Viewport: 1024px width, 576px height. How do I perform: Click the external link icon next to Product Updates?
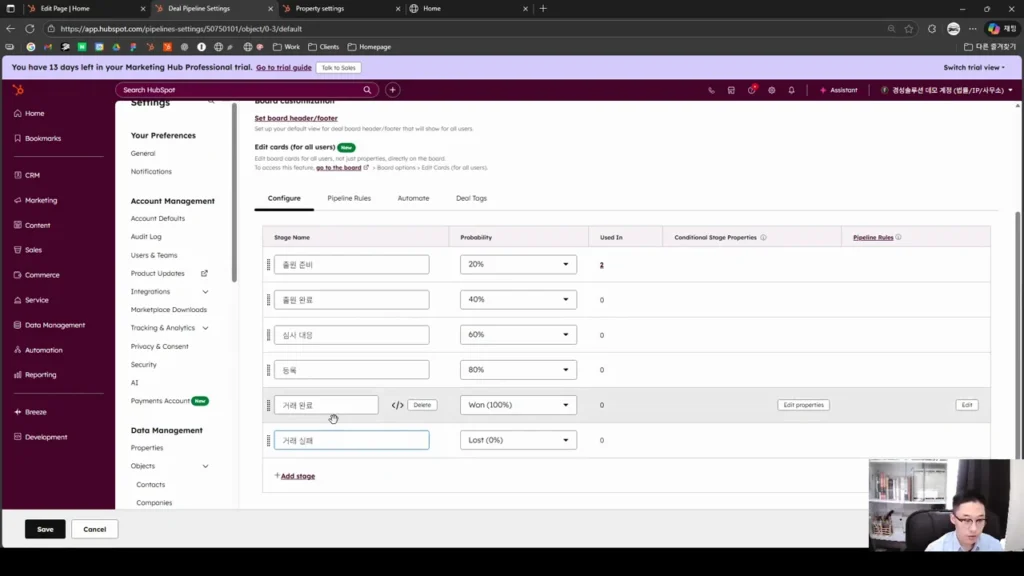(x=204, y=273)
